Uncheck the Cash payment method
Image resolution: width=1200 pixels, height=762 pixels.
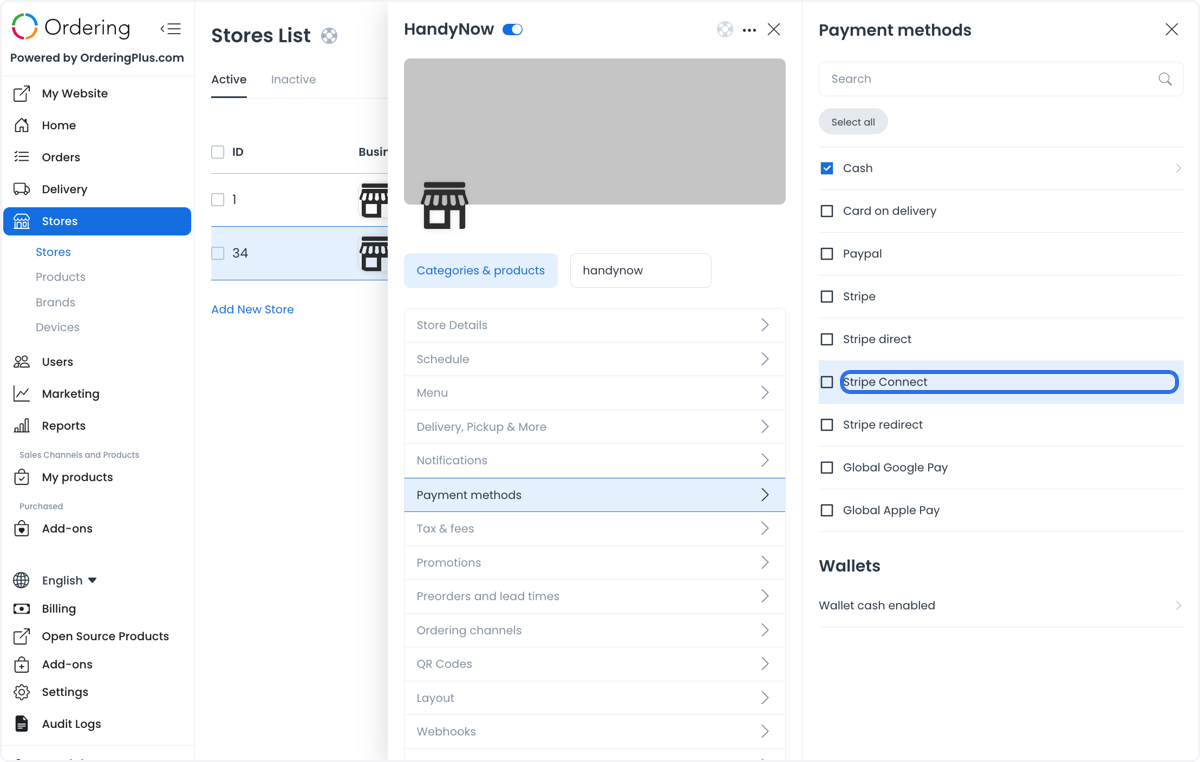point(827,168)
